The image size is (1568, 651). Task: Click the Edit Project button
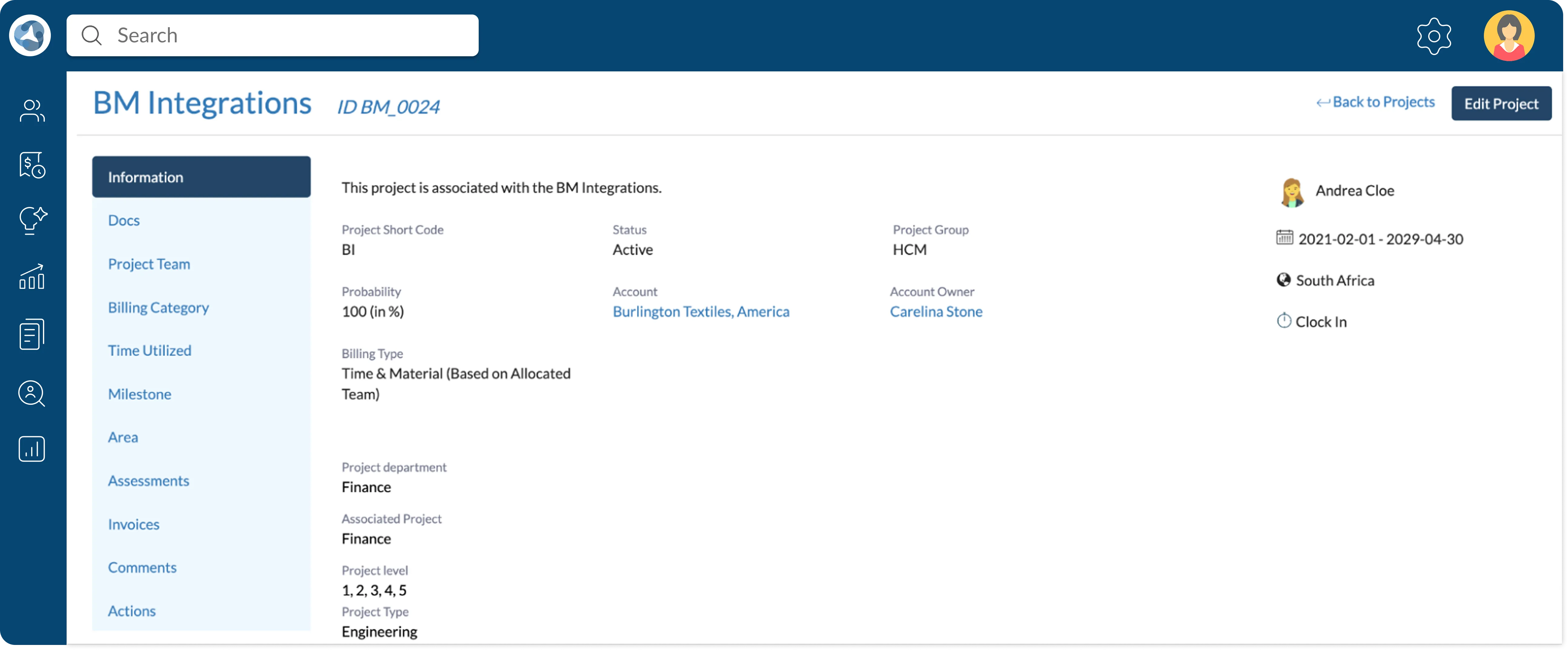pyautogui.click(x=1501, y=103)
